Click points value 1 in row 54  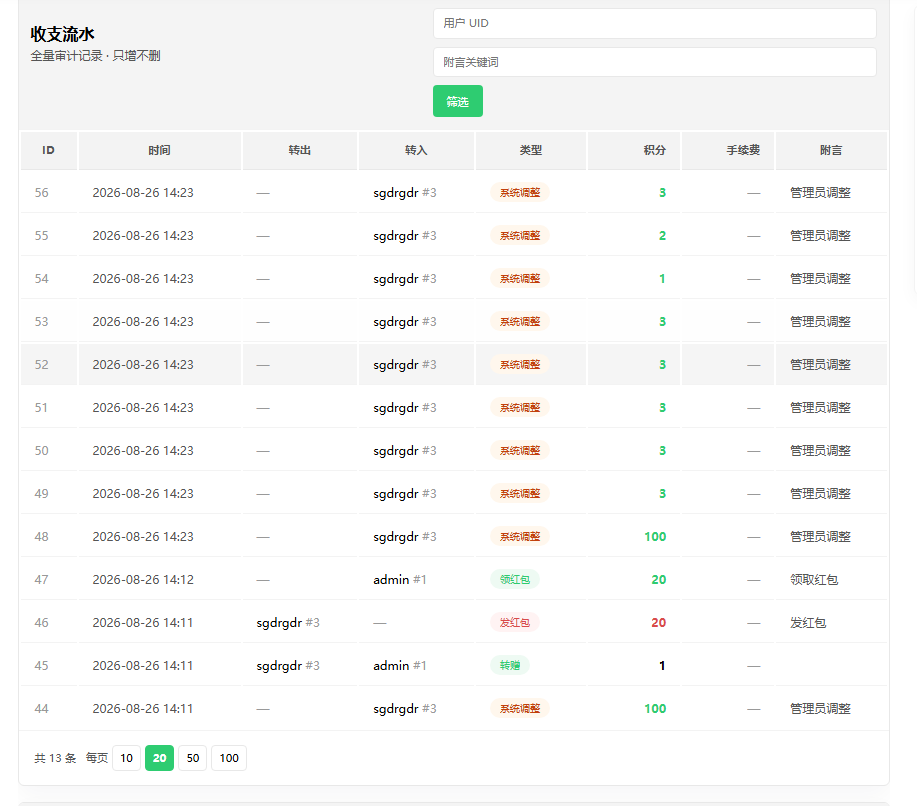coord(663,278)
